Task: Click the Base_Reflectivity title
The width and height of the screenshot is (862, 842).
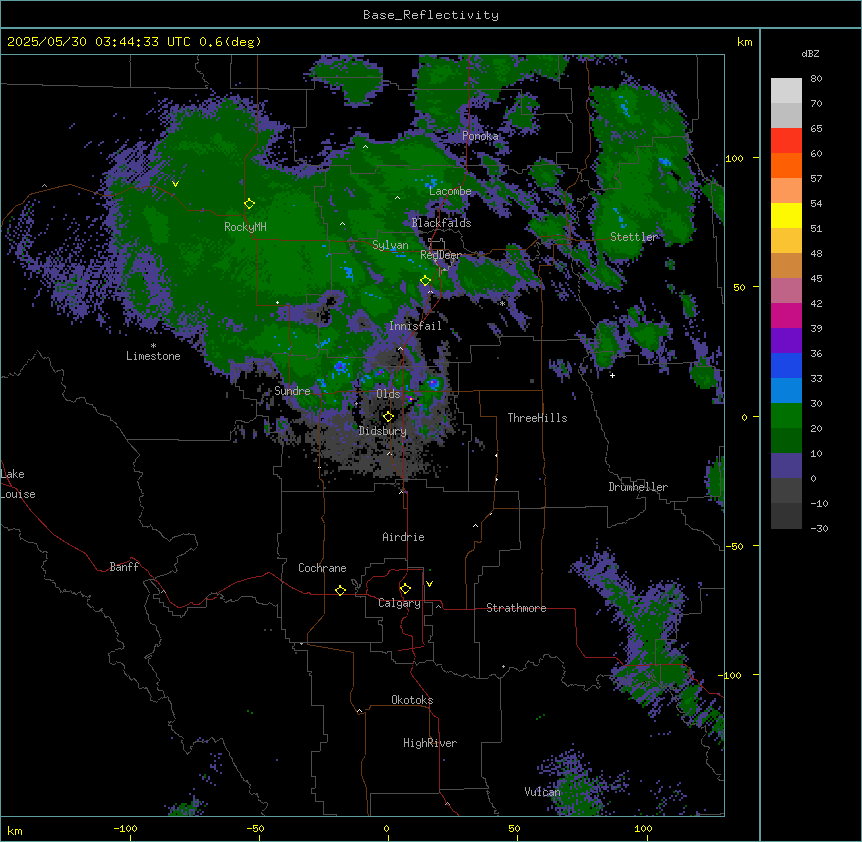Action: point(431,15)
